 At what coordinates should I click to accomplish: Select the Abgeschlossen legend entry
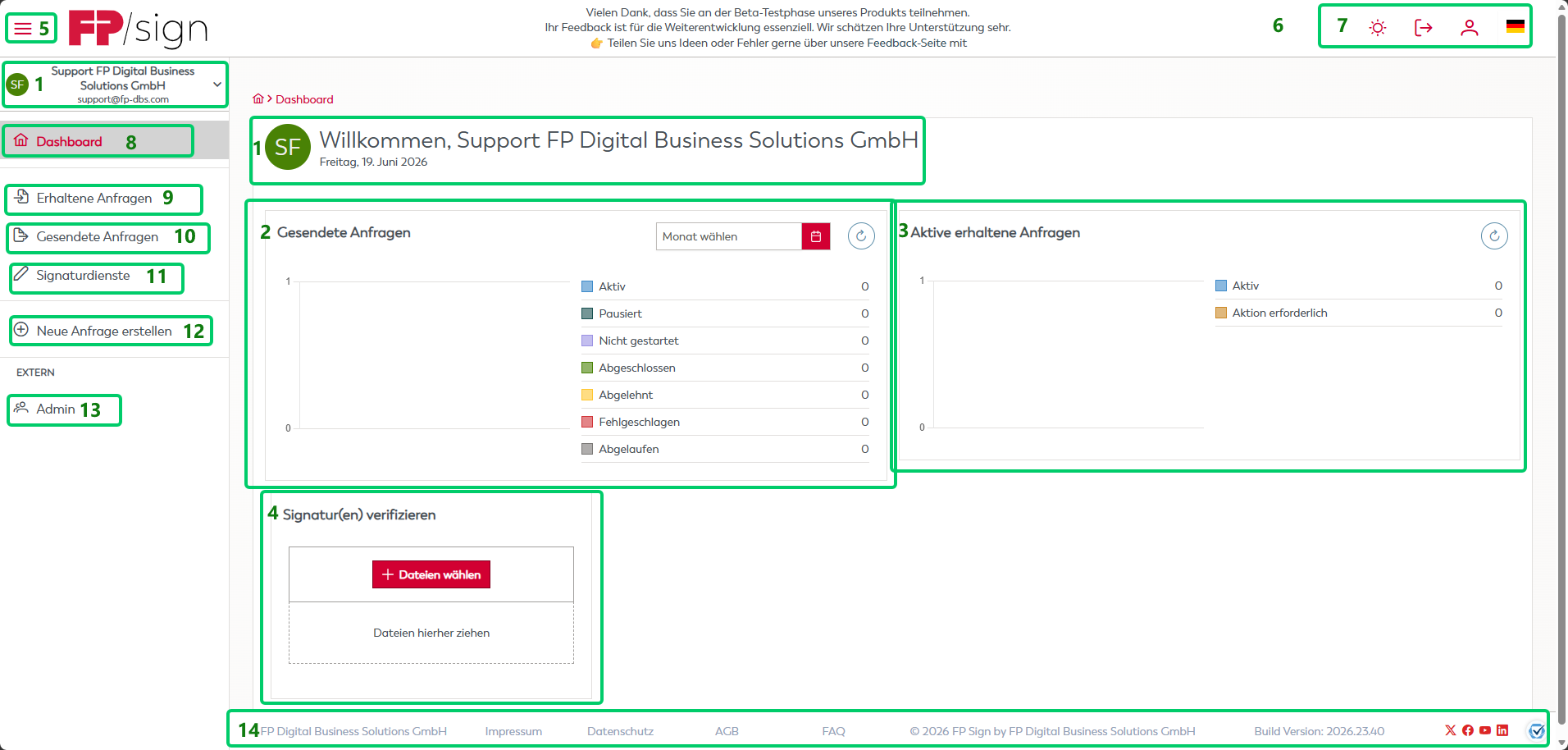click(725, 368)
